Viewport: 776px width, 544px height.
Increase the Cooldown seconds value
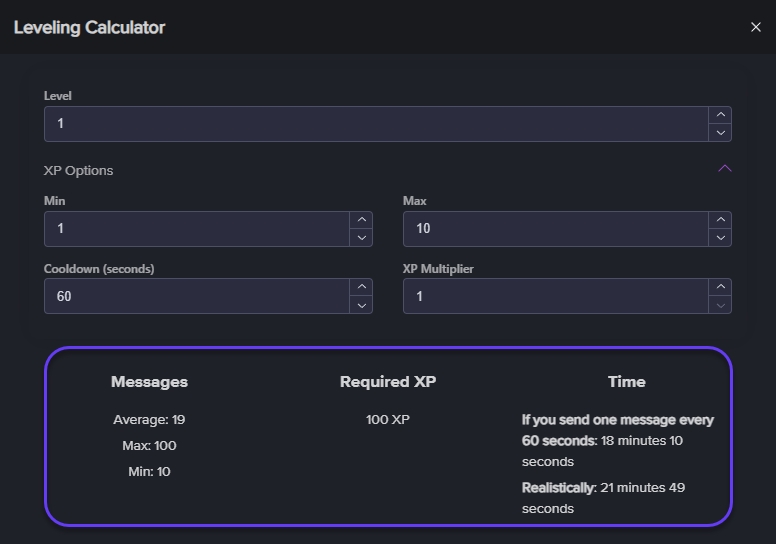pos(361,287)
